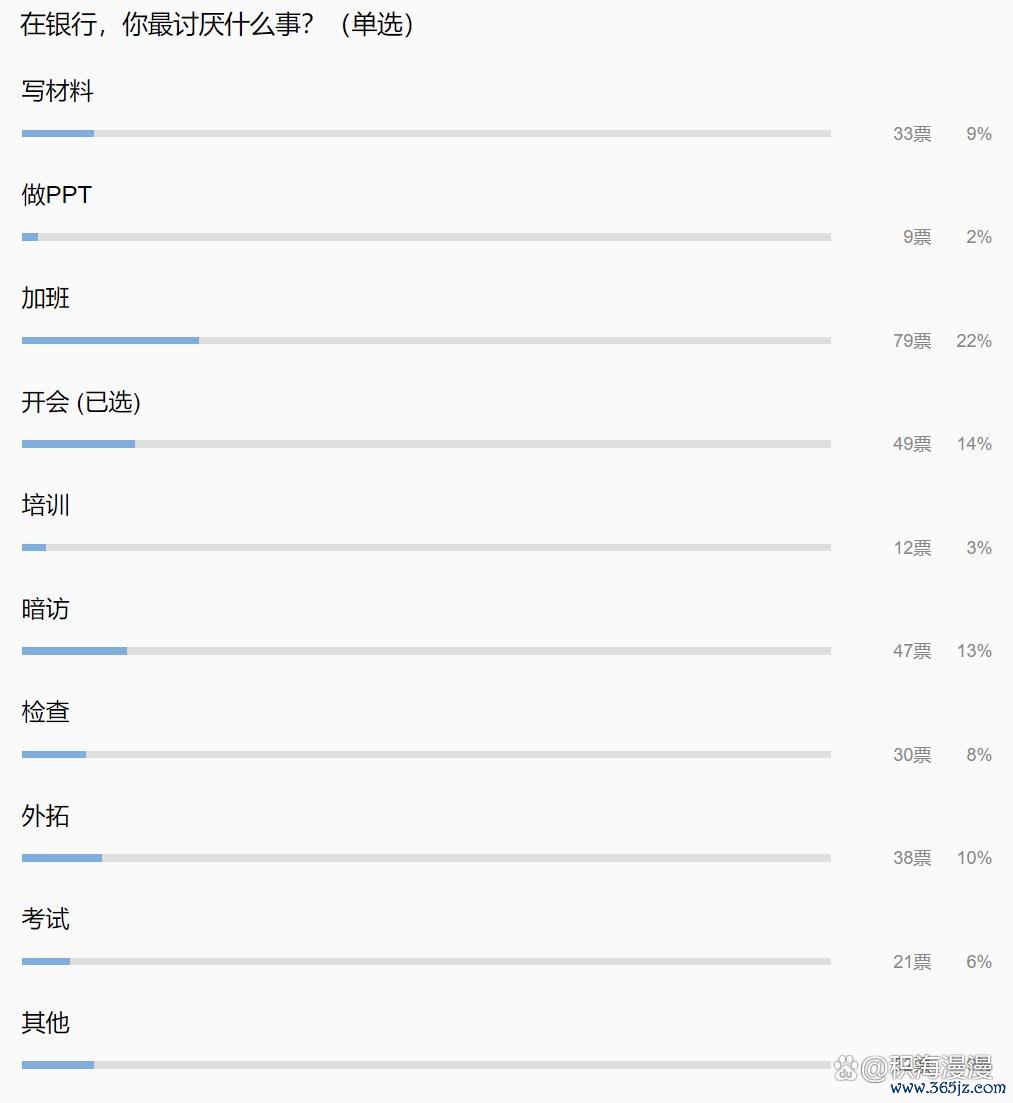Screen dimensions: 1013x1103
Task: Click the 79票 vote count
Action: click(912, 341)
